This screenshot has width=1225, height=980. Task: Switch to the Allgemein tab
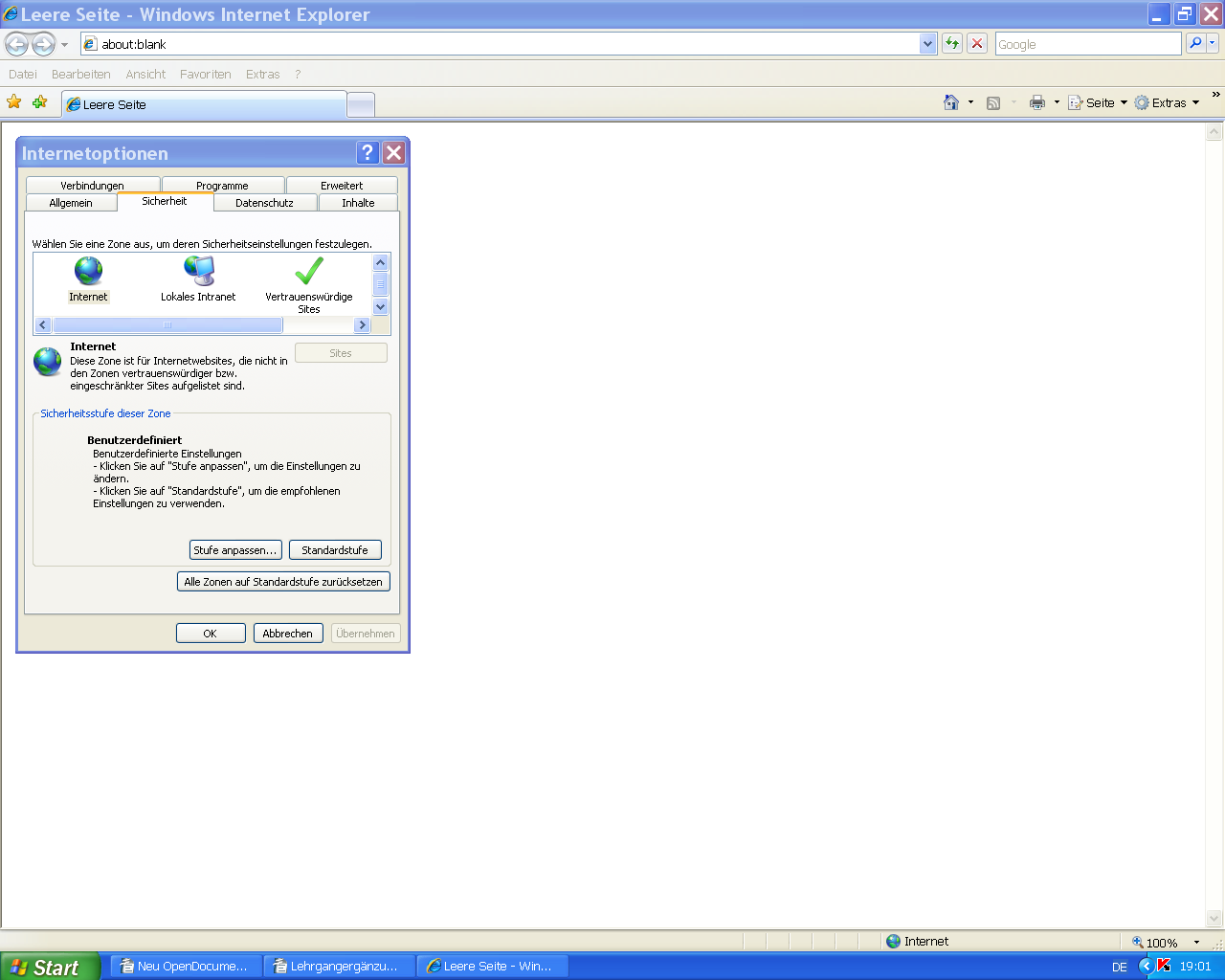71,203
